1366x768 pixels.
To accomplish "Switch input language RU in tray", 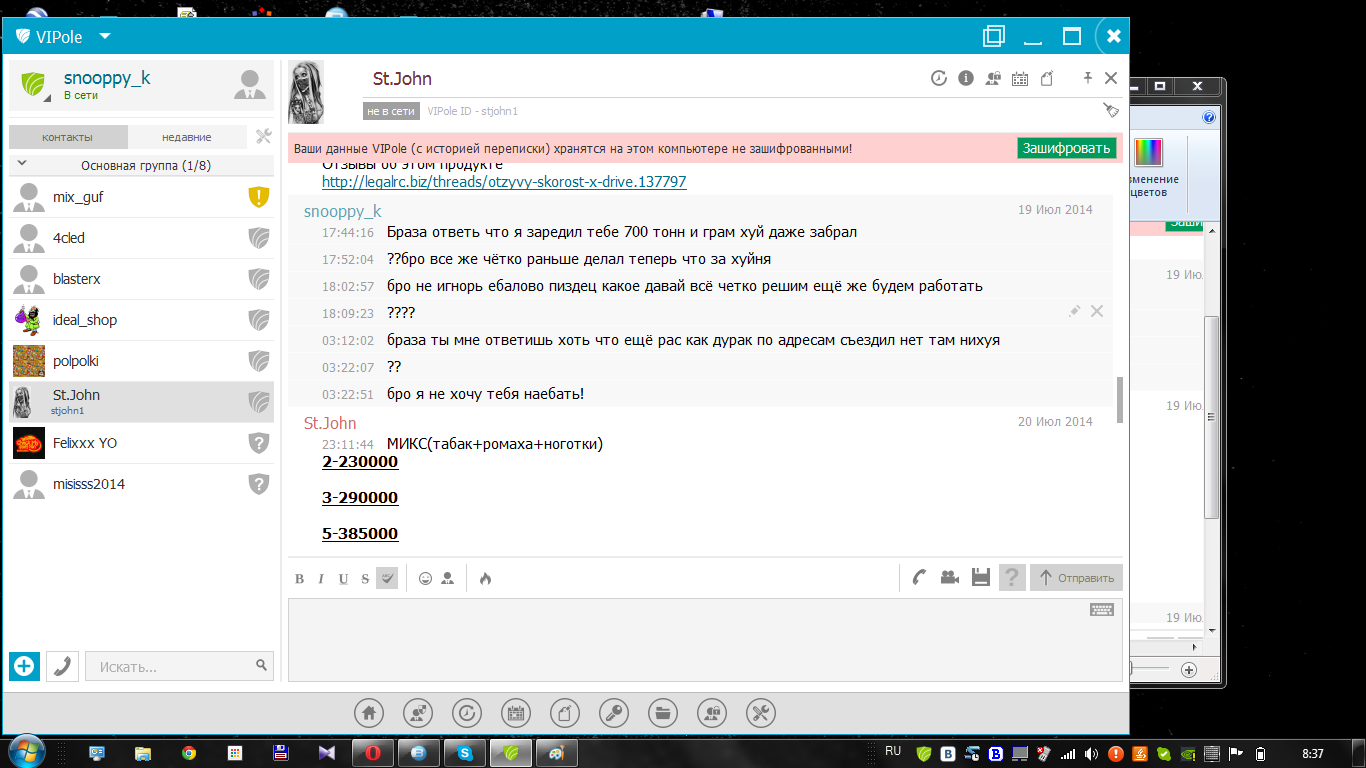I will 893,751.
